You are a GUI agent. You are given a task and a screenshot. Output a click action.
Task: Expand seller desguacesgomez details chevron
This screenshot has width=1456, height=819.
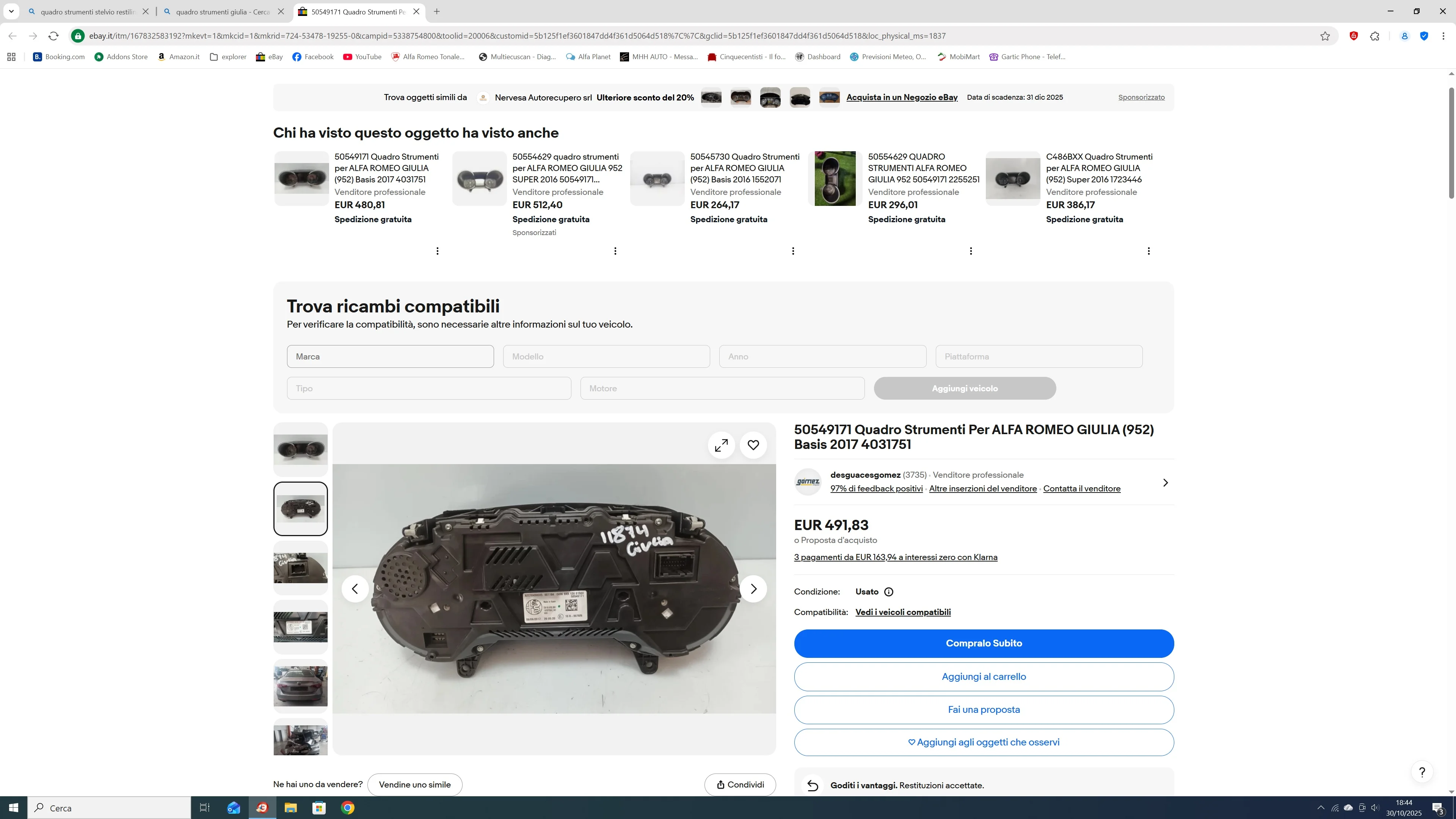[x=1165, y=483]
